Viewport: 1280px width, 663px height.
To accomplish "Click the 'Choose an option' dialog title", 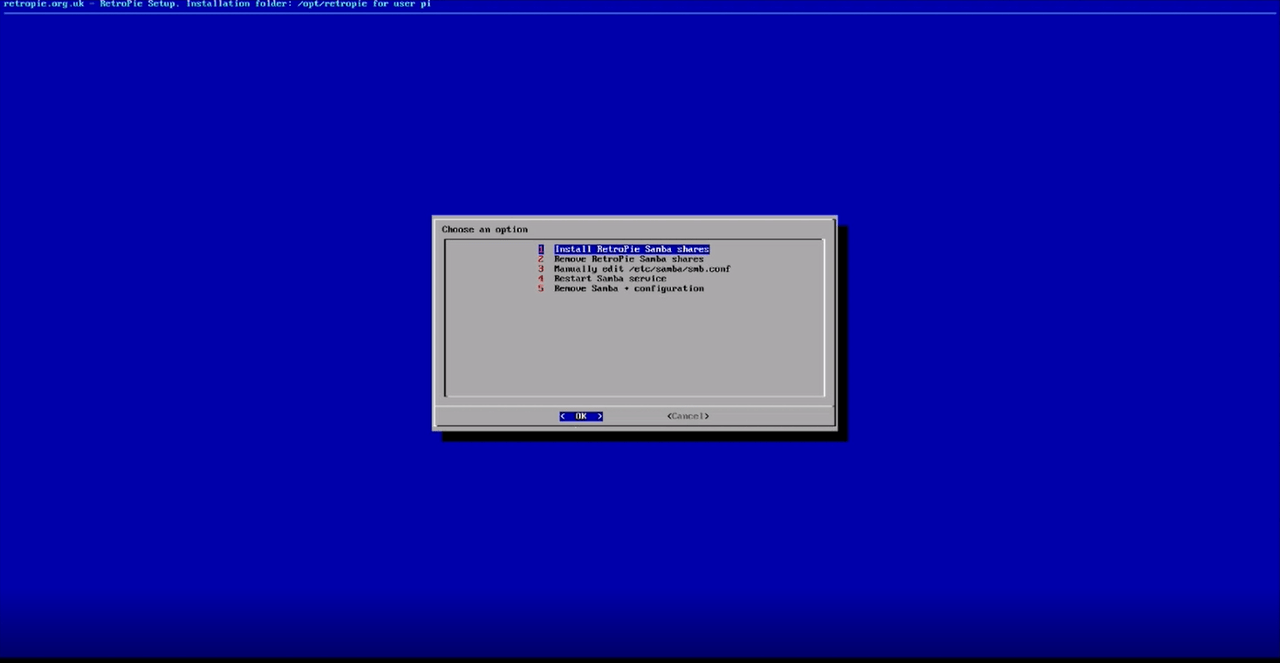I will pos(485,229).
